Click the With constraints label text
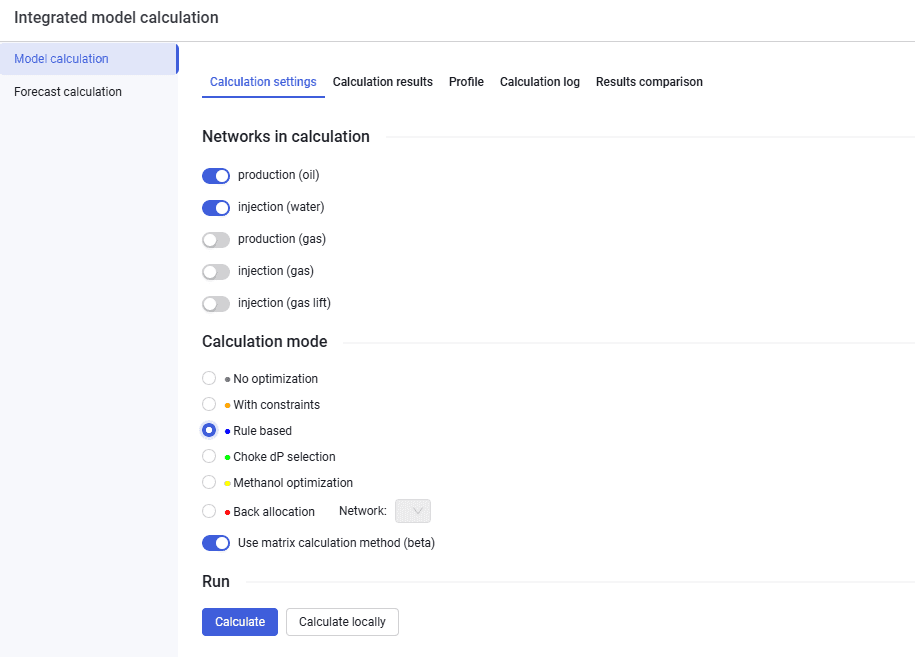This screenshot has height=657, width=915. click(x=277, y=405)
